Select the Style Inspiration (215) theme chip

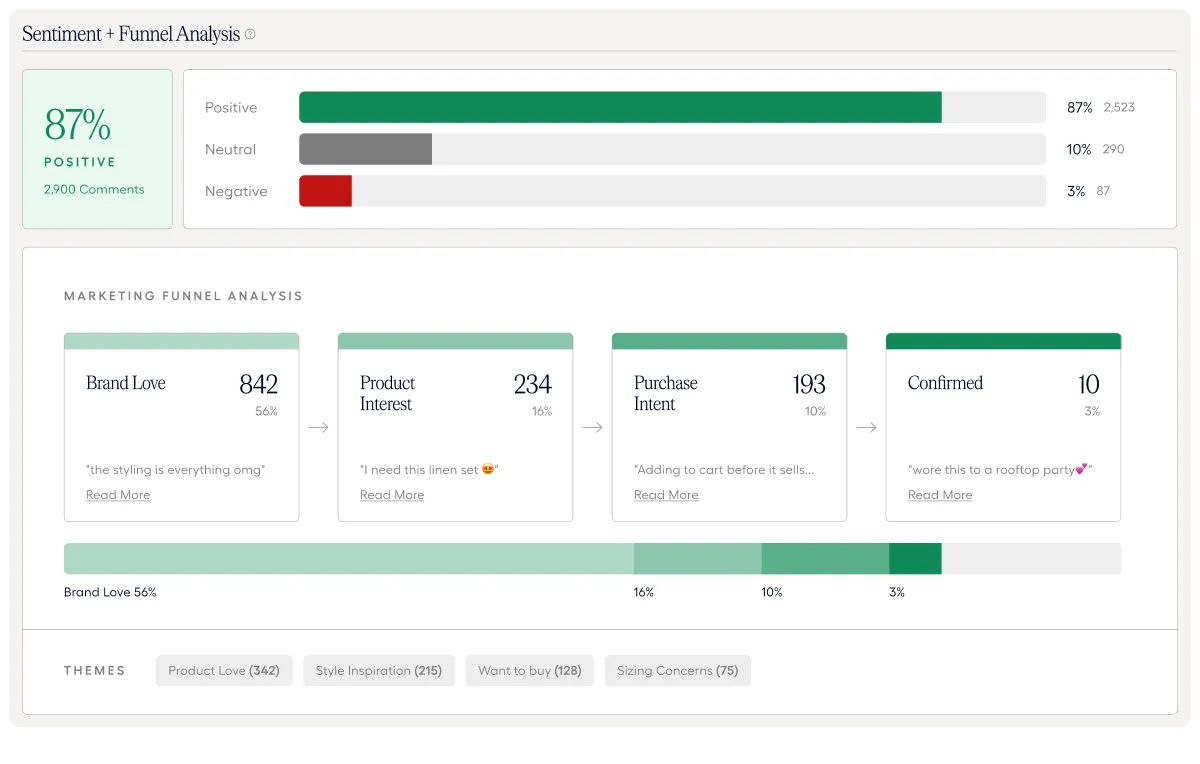(x=379, y=670)
